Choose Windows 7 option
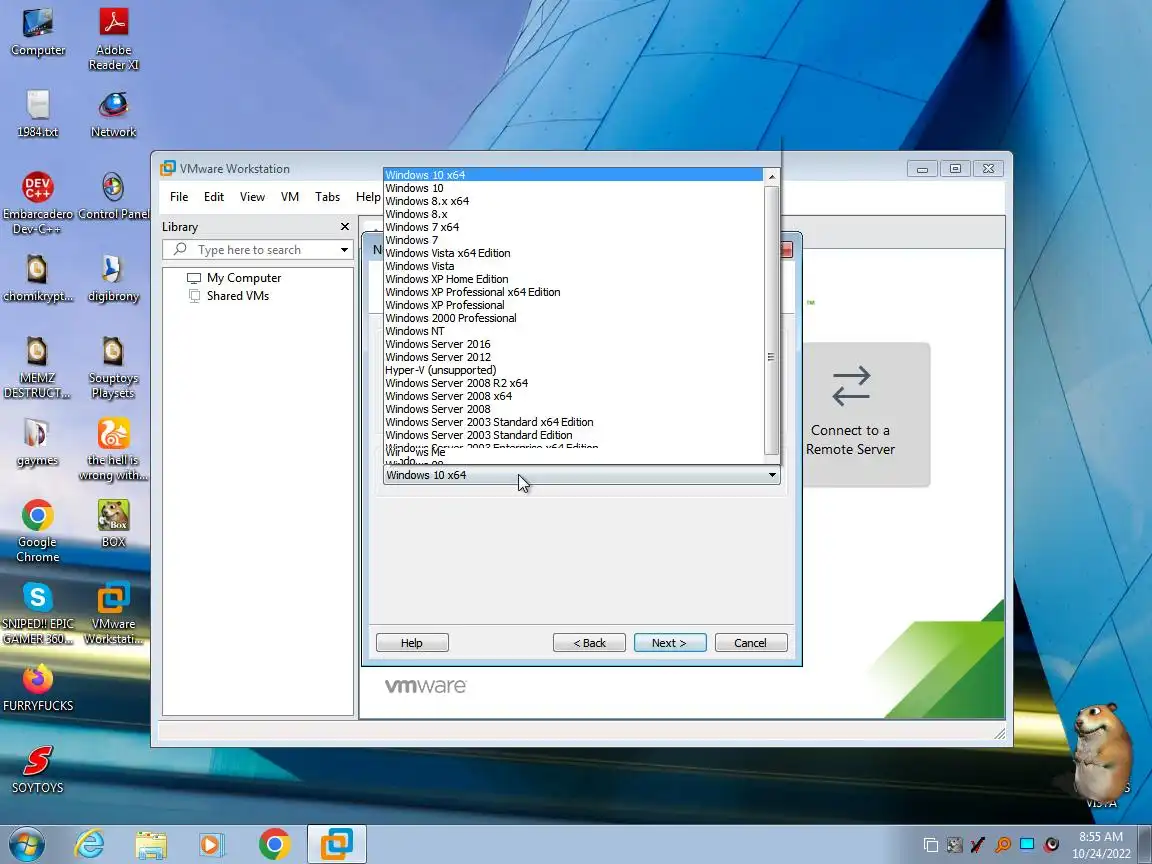The width and height of the screenshot is (1152, 864). click(573, 240)
